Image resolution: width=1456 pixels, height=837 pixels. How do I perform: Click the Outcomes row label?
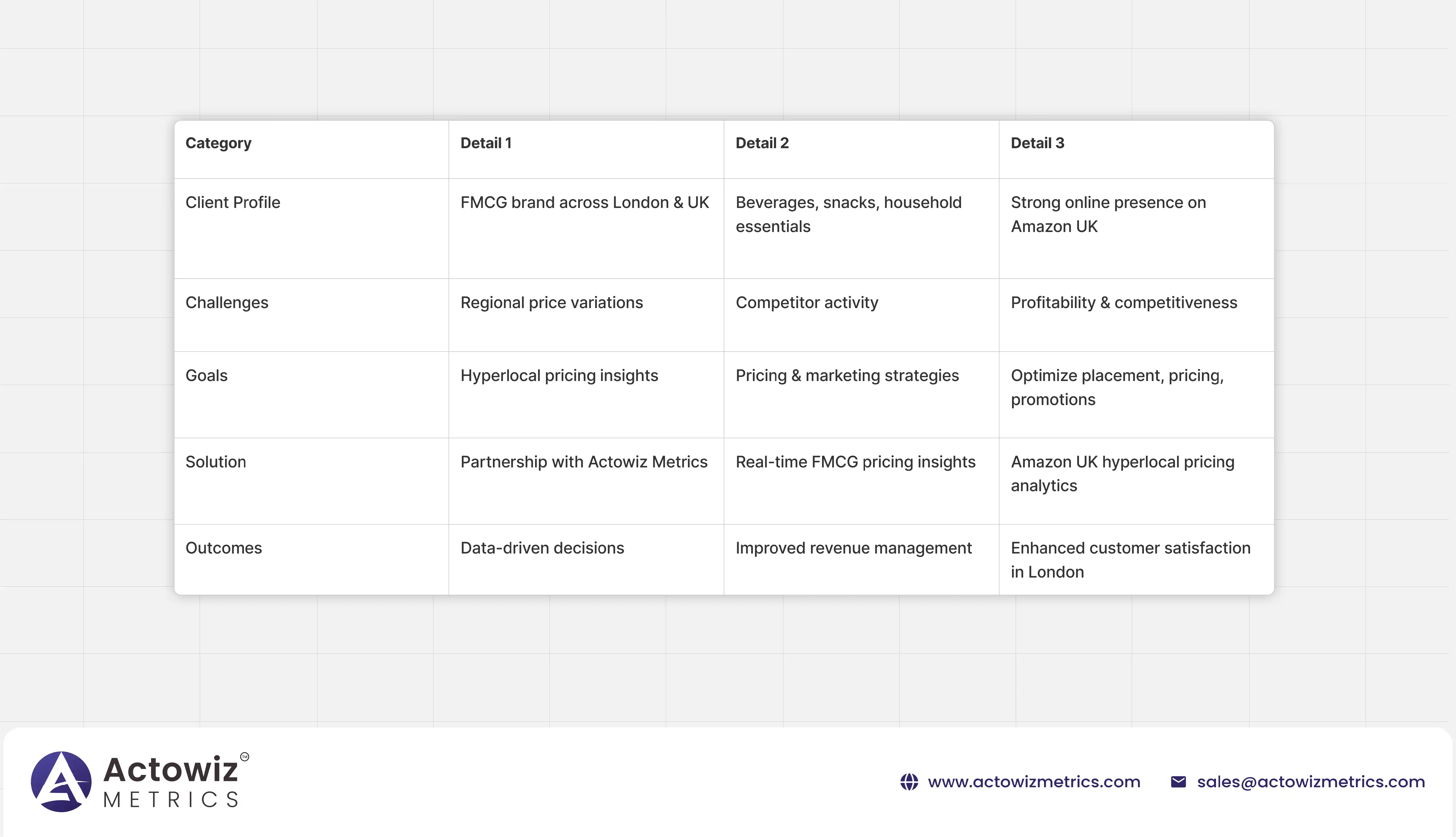point(224,548)
